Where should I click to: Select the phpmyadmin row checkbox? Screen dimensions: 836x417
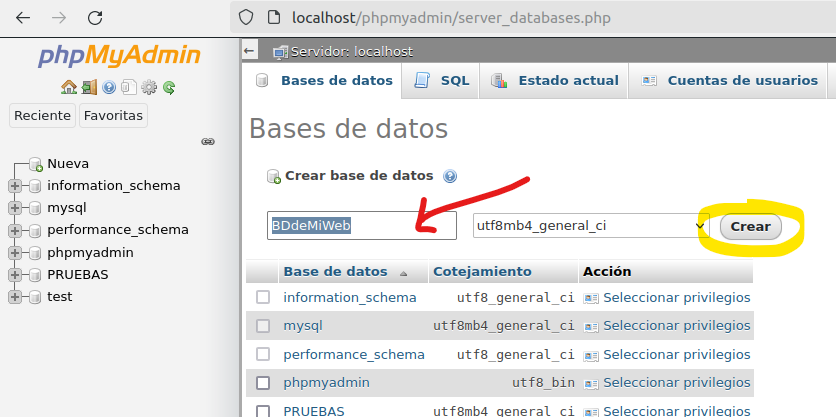tap(263, 382)
